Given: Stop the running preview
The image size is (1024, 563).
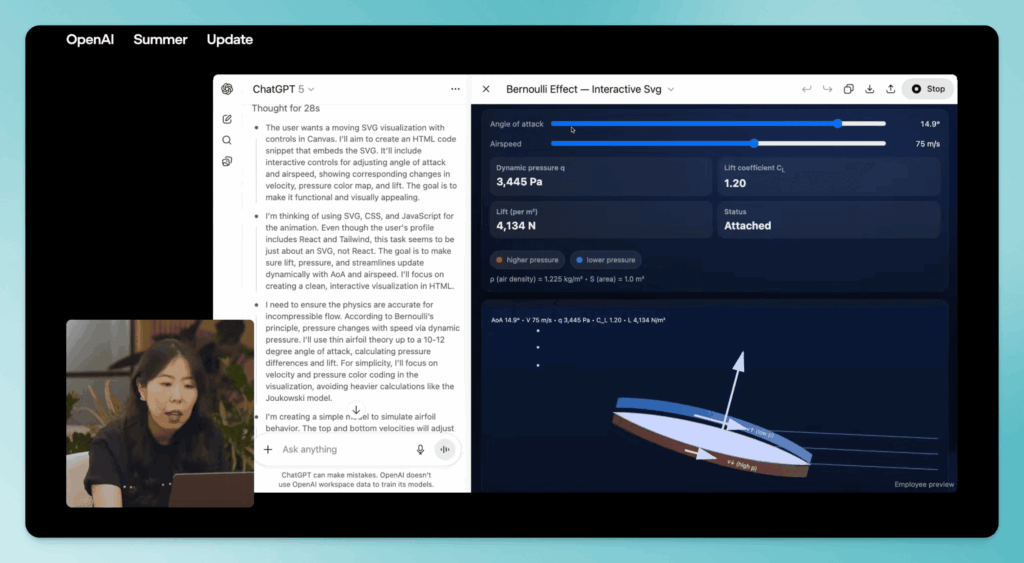Looking at the screenshot, I should tap(928, 89).
